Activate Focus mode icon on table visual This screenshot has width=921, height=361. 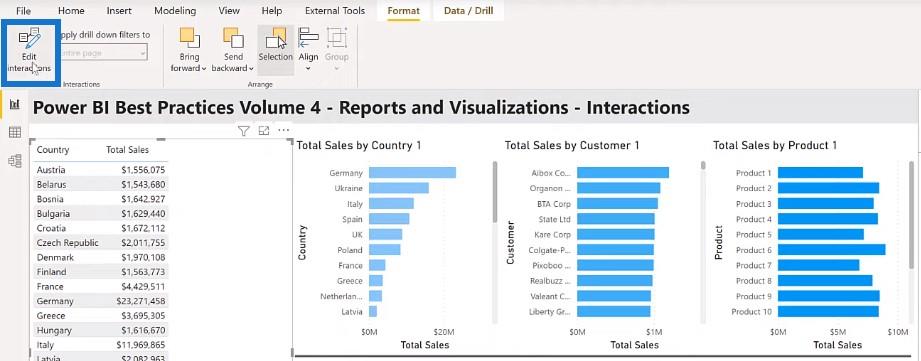[x=264, y=130]
